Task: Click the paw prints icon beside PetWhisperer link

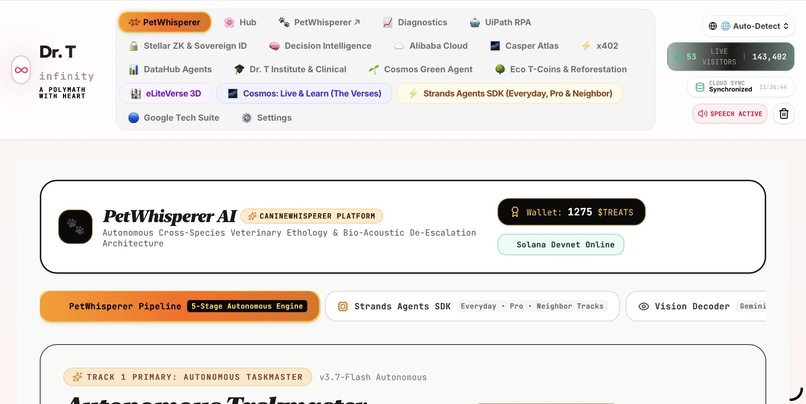Action: [x=284, y=22]
